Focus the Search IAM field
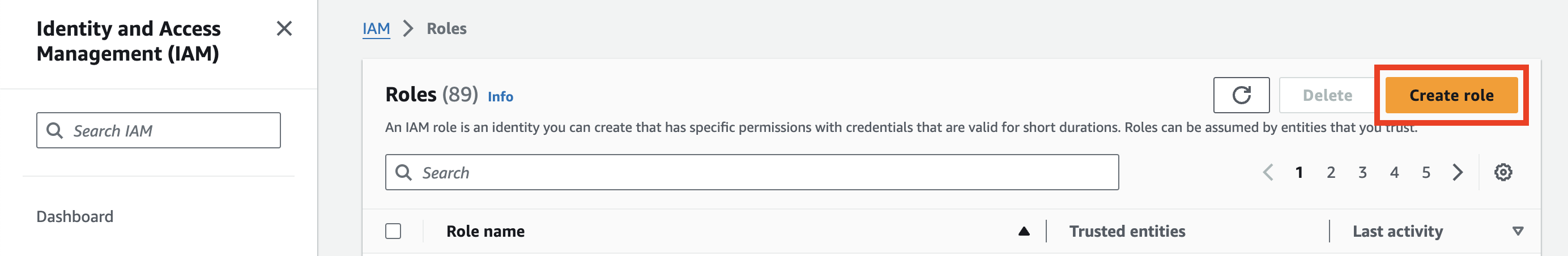 click(x=158, y=131)
